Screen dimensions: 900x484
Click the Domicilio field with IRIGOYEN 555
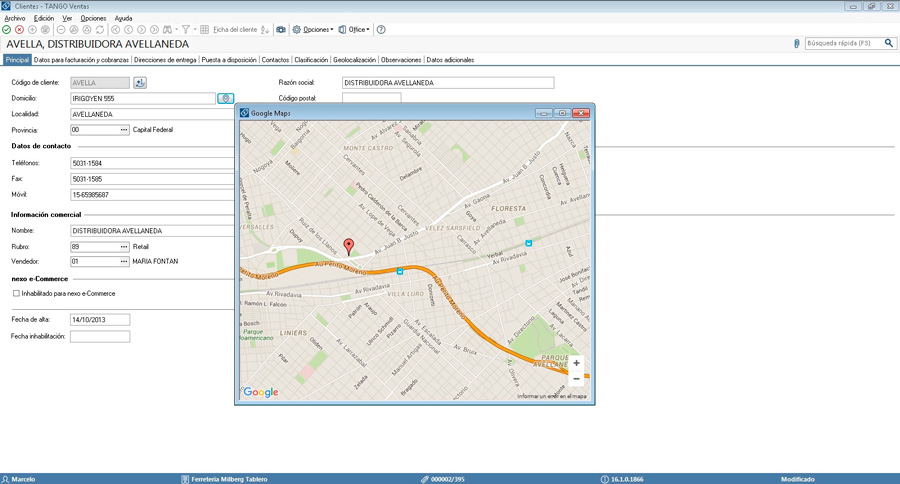tap(143, 99)
